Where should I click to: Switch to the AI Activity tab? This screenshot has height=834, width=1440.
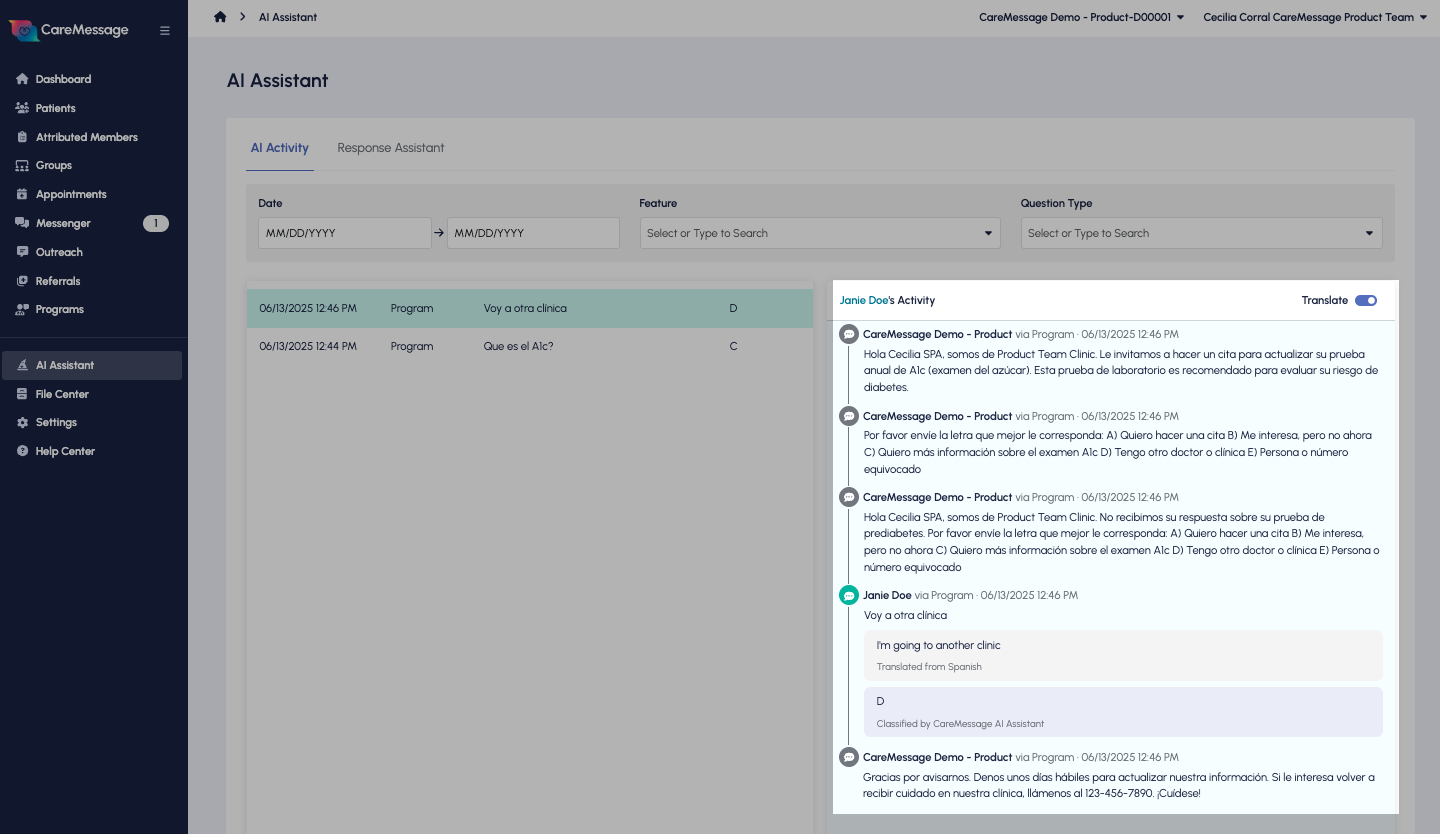[x=280, y=148]
